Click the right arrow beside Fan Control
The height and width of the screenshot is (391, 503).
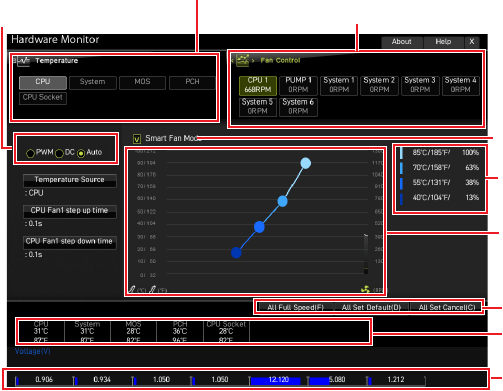pyautogui.click(x=253, y=61)
